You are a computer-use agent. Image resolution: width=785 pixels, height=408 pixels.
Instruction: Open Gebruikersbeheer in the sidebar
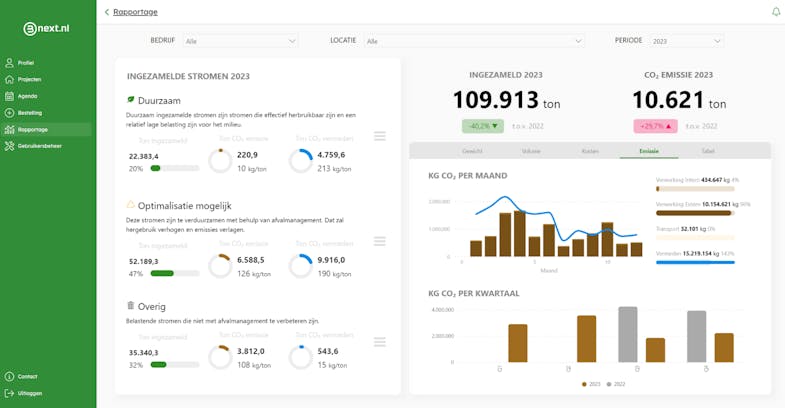click(x=34, y=146)
